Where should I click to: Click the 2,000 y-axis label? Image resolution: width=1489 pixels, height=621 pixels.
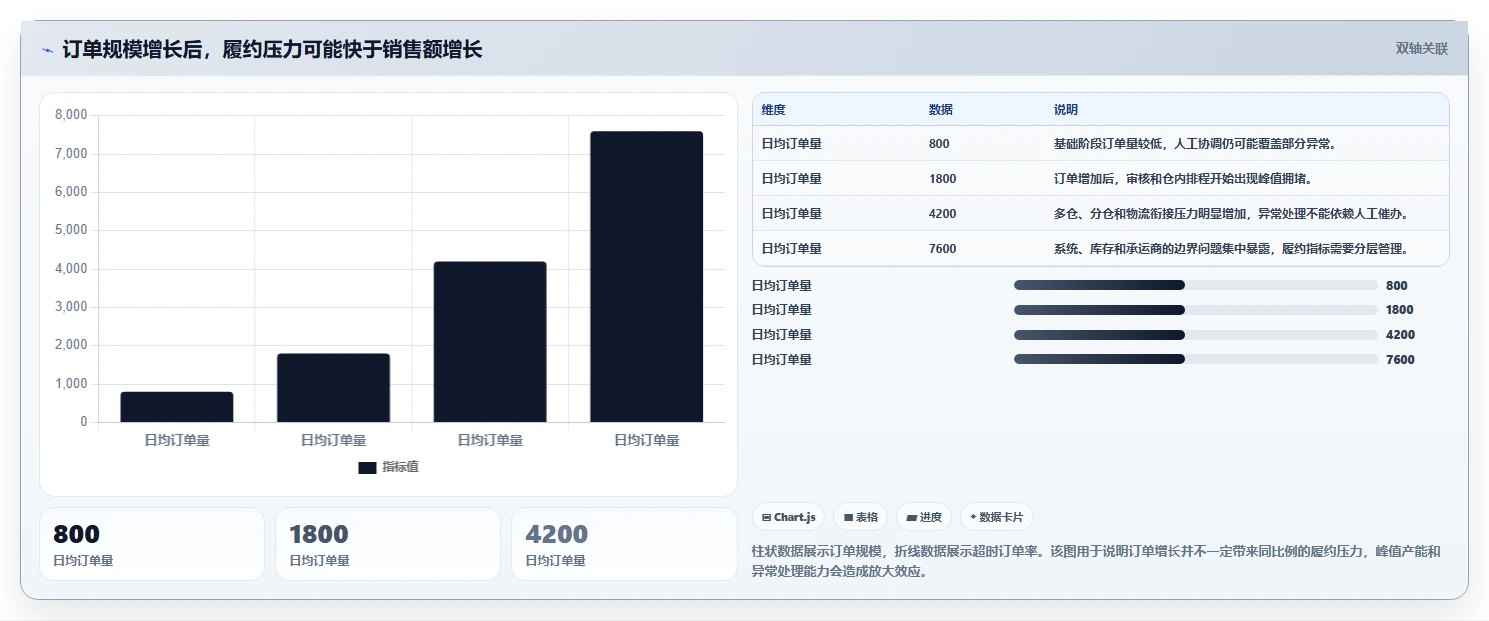71,345
